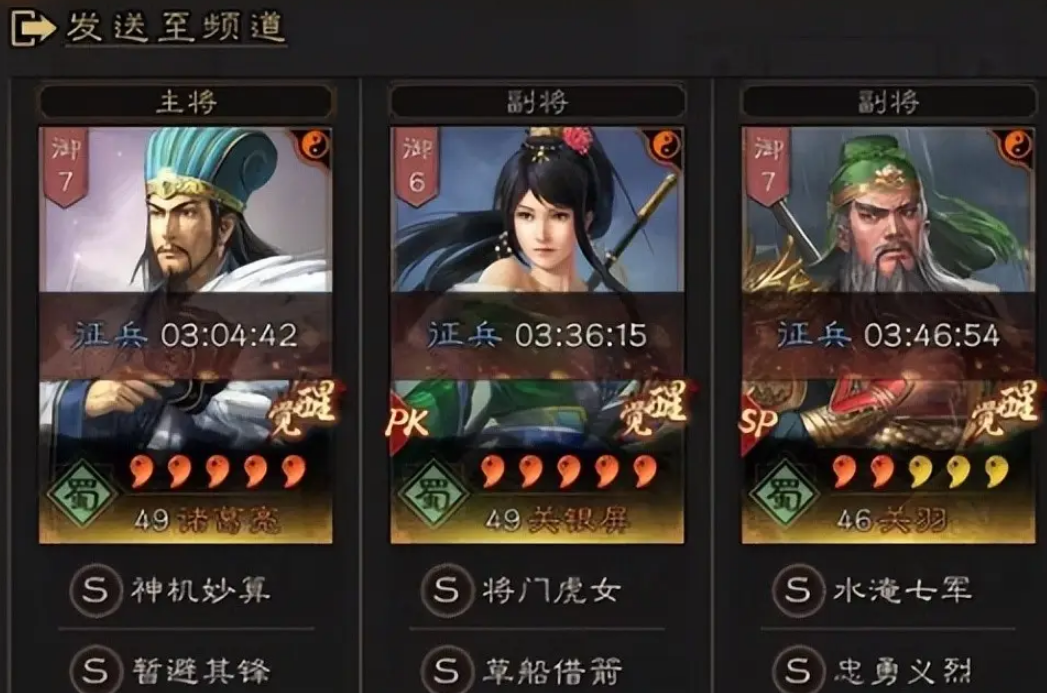Click yin-yang icon on Guan Yu card
Screen dimensions: 1047x693
[1016, 144]
